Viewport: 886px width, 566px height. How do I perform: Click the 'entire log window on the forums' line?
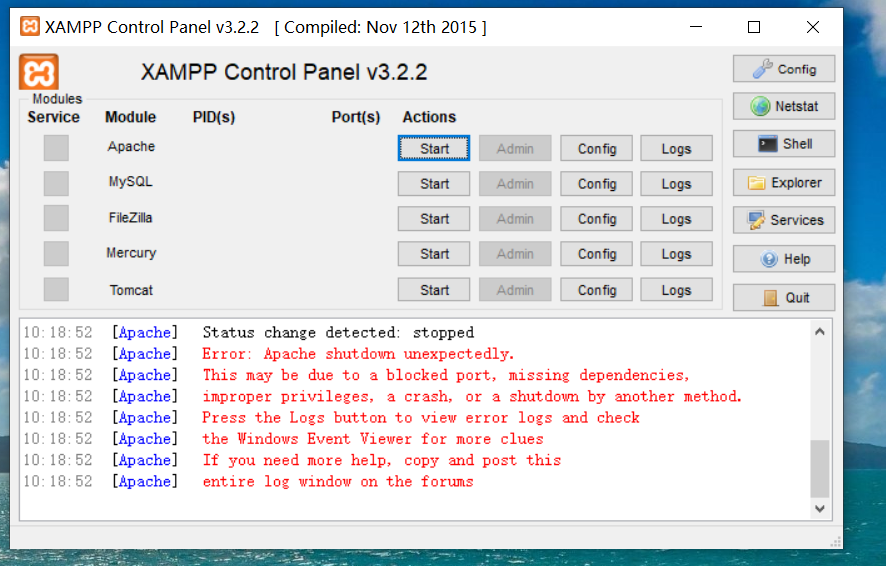tap(338, 481)
